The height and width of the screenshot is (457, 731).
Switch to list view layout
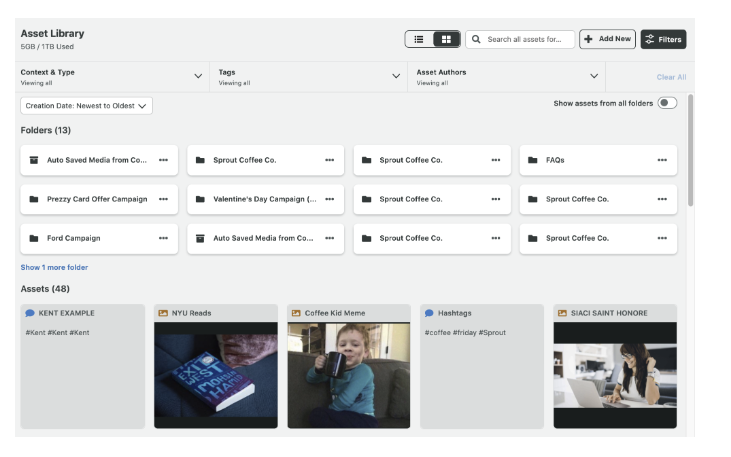[419, 39]
